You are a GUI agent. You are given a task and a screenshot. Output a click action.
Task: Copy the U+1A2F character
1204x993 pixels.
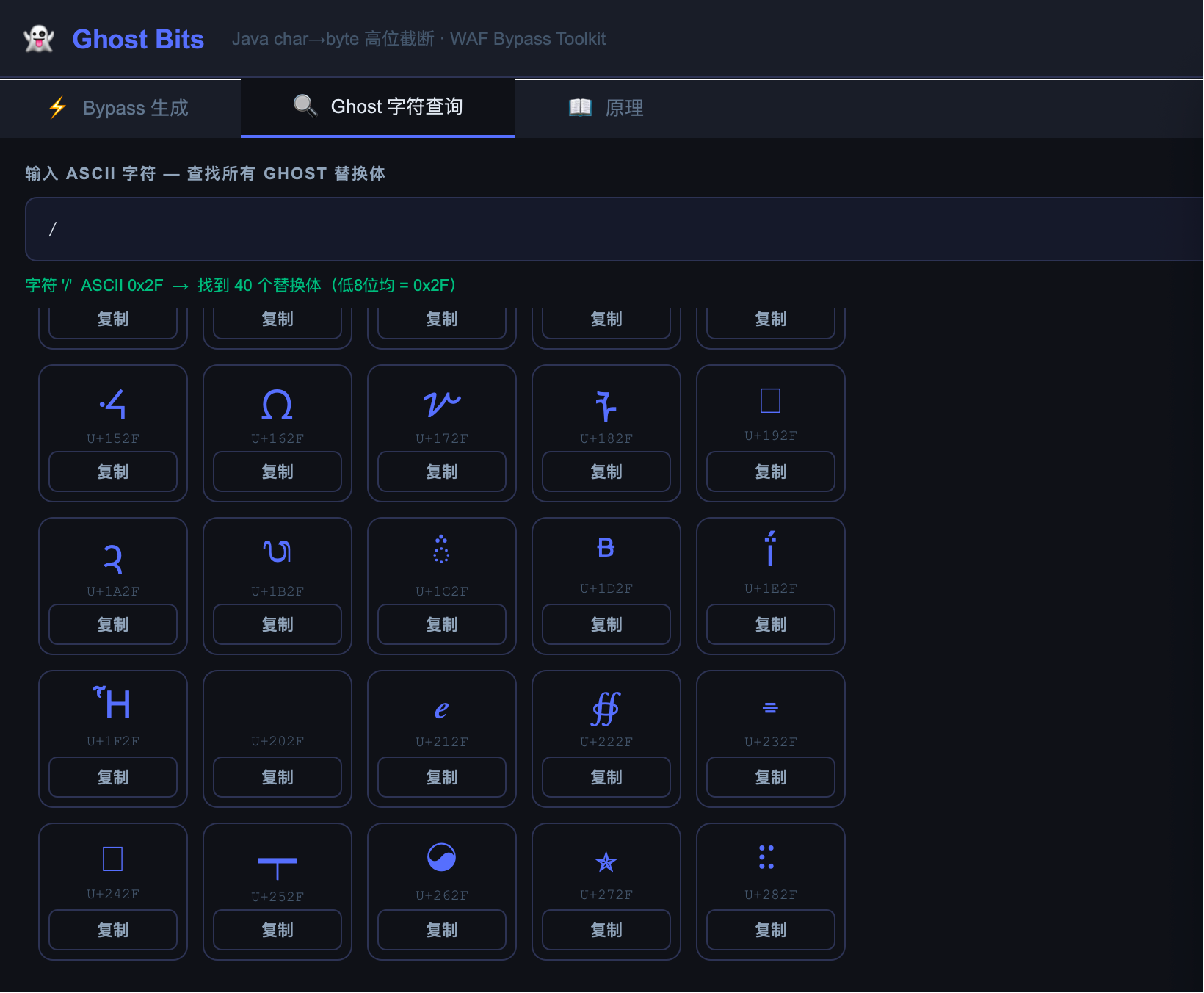coord(113,624)
